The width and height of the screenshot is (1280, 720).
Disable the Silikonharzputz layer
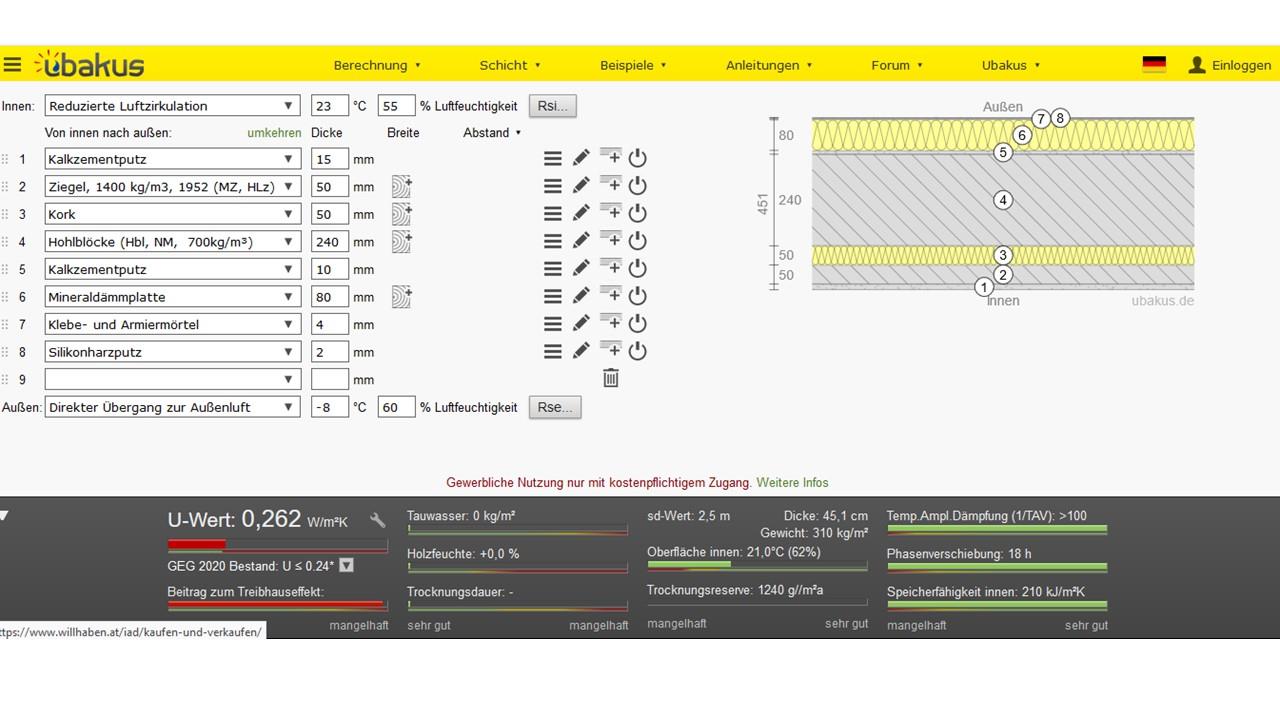click(x=638, y=352)
